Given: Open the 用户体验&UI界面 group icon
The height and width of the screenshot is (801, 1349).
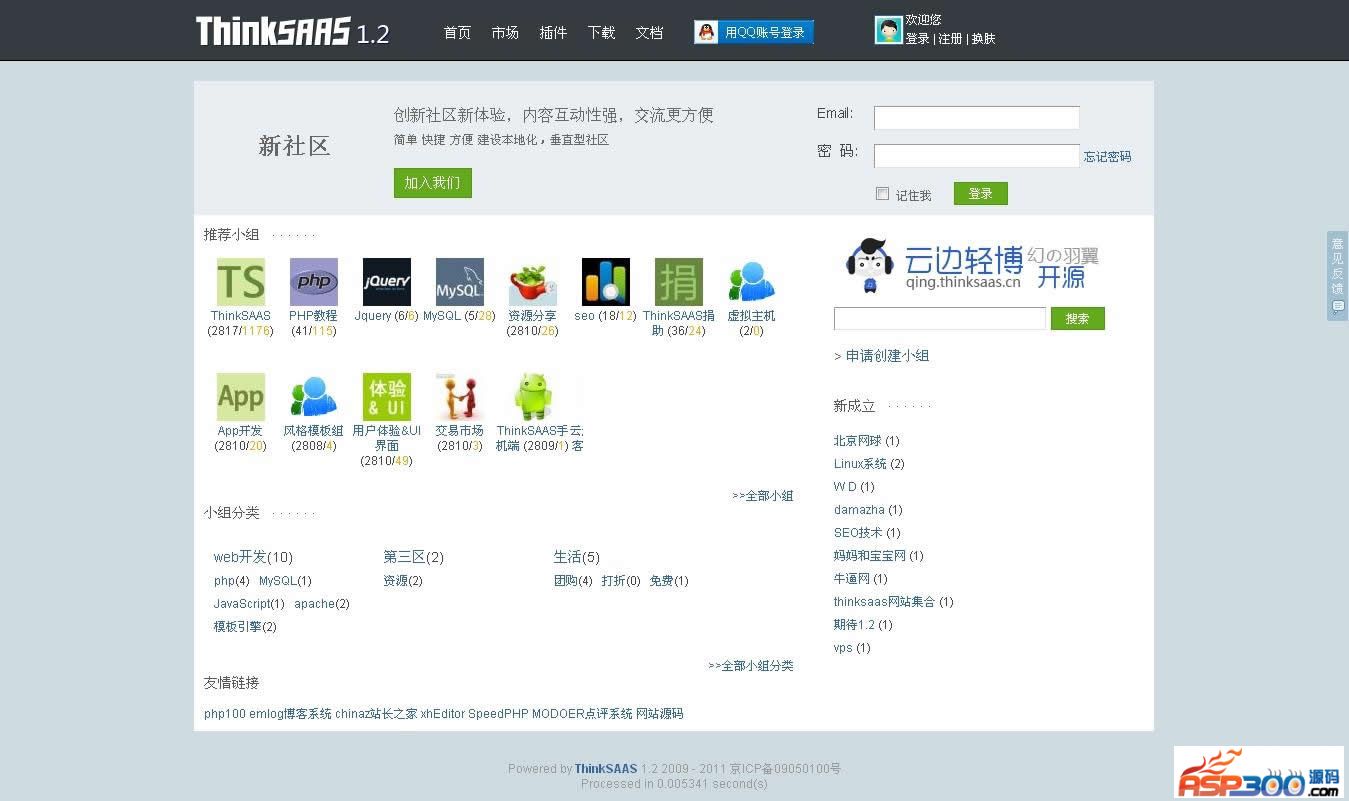Looking at the screenshot, I should (387, 397).
